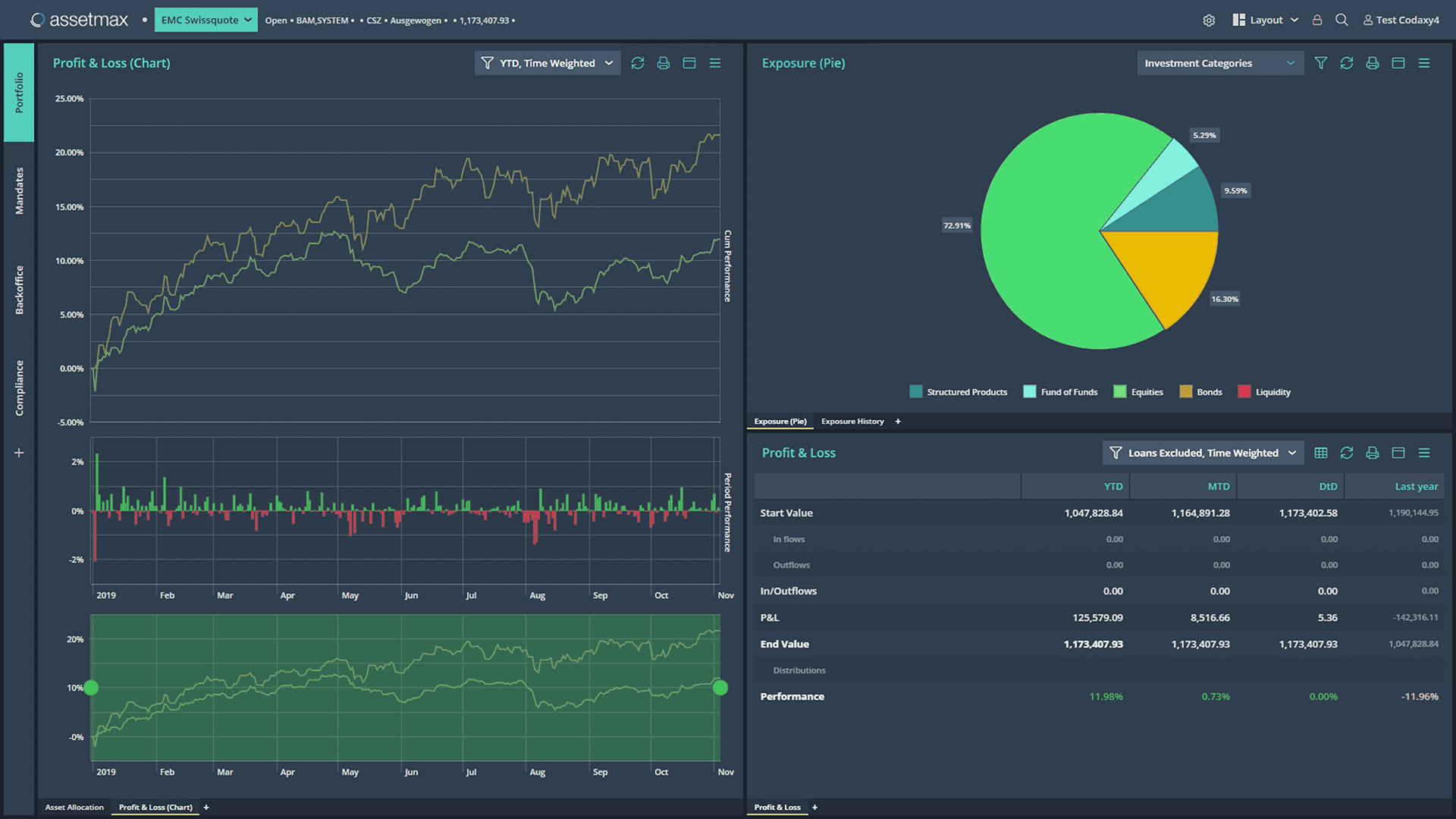Toggle the Bonds legend entry
Viewport: 1456px width, 819px height.
(x=1200, y=391)
